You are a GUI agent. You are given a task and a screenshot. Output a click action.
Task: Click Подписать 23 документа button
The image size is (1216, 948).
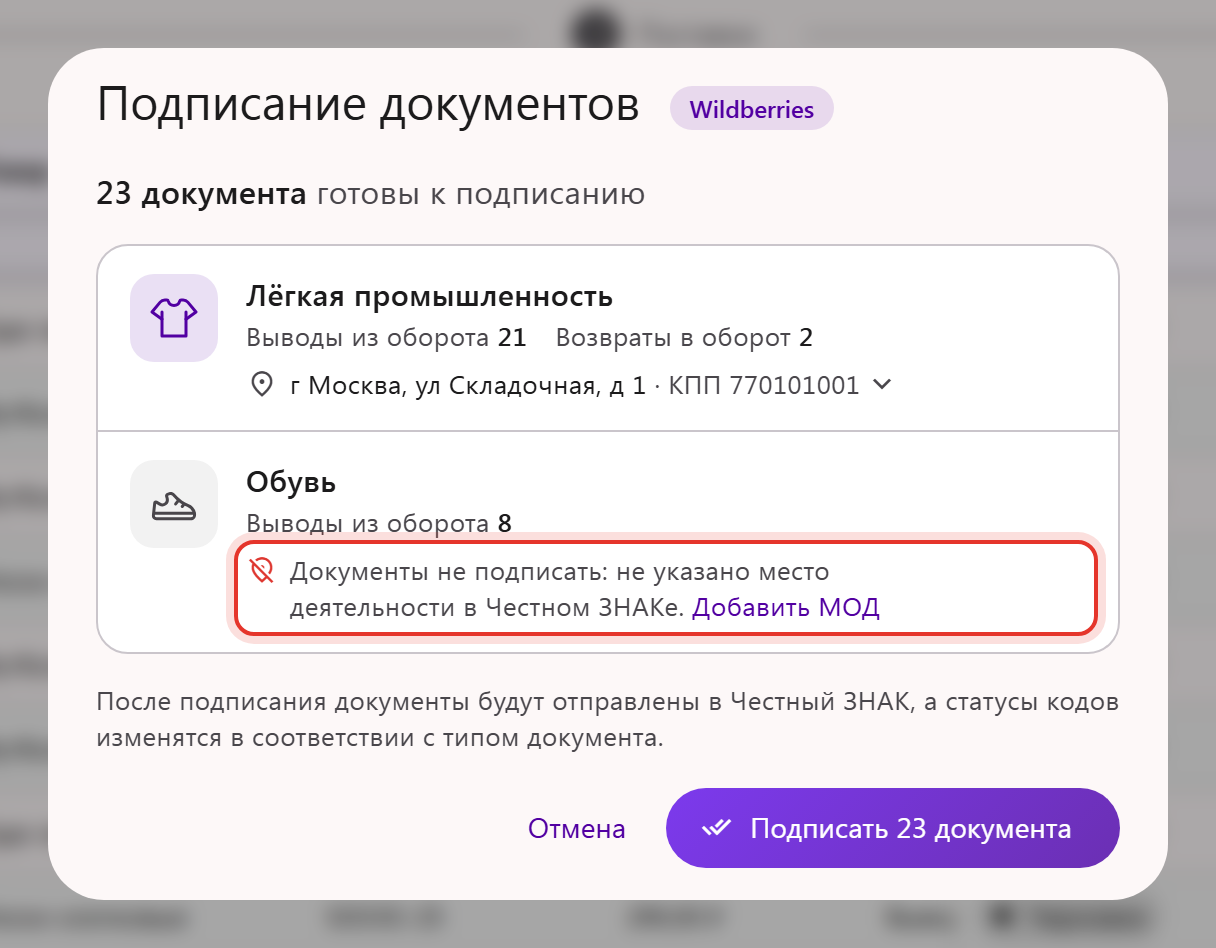(892, 828)
